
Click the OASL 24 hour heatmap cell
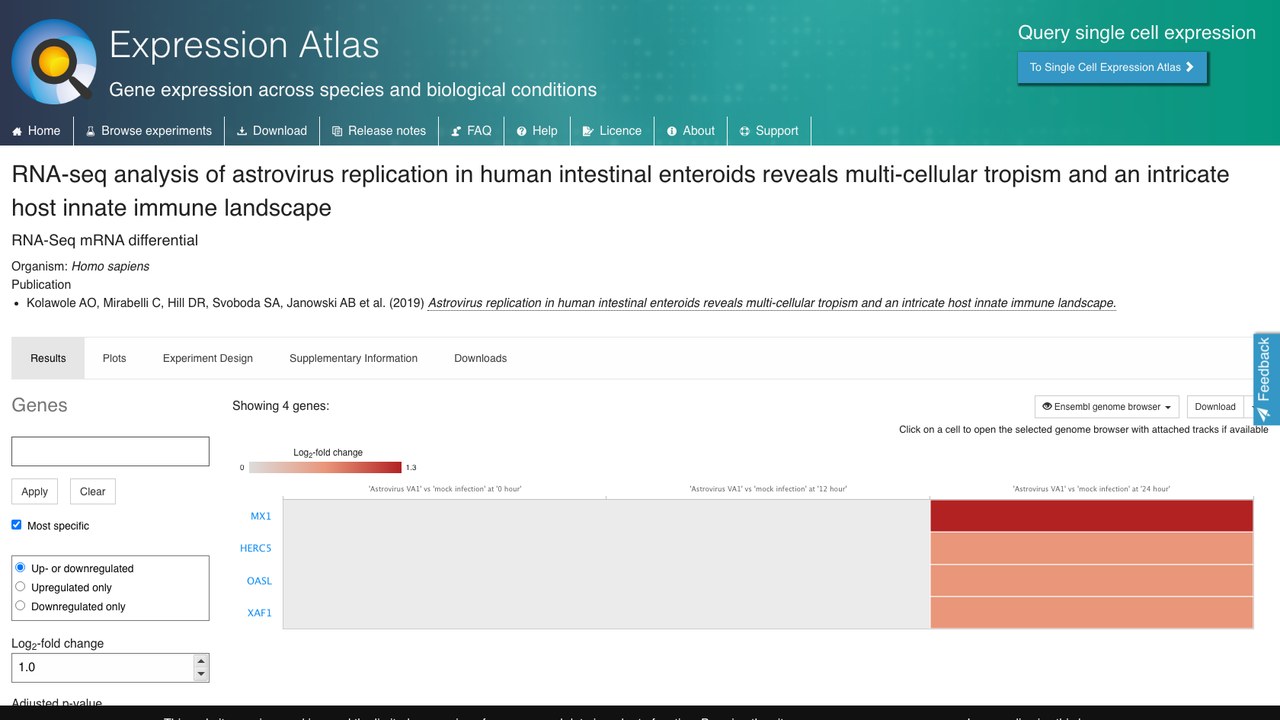pos(1091,581)
